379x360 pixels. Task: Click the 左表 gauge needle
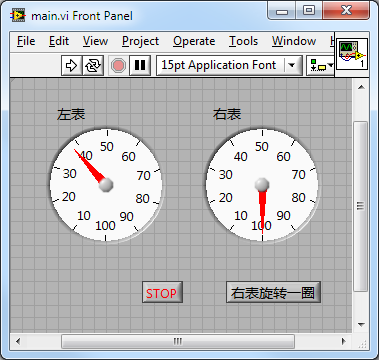coord(89,165)
